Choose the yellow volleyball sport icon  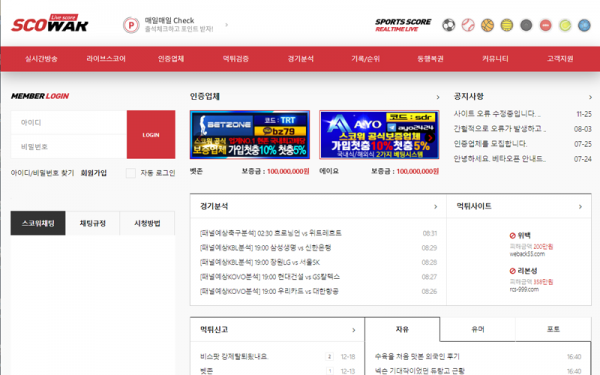point(507,25)
